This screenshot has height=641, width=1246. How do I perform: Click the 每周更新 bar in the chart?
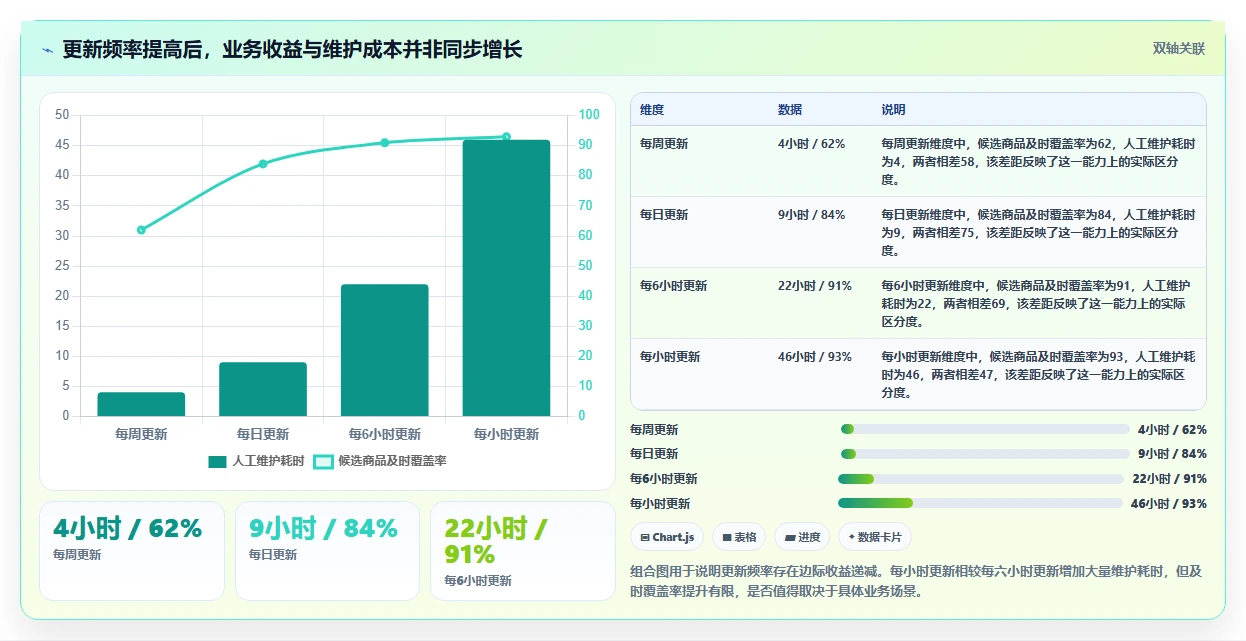click(x=141, y=404)
